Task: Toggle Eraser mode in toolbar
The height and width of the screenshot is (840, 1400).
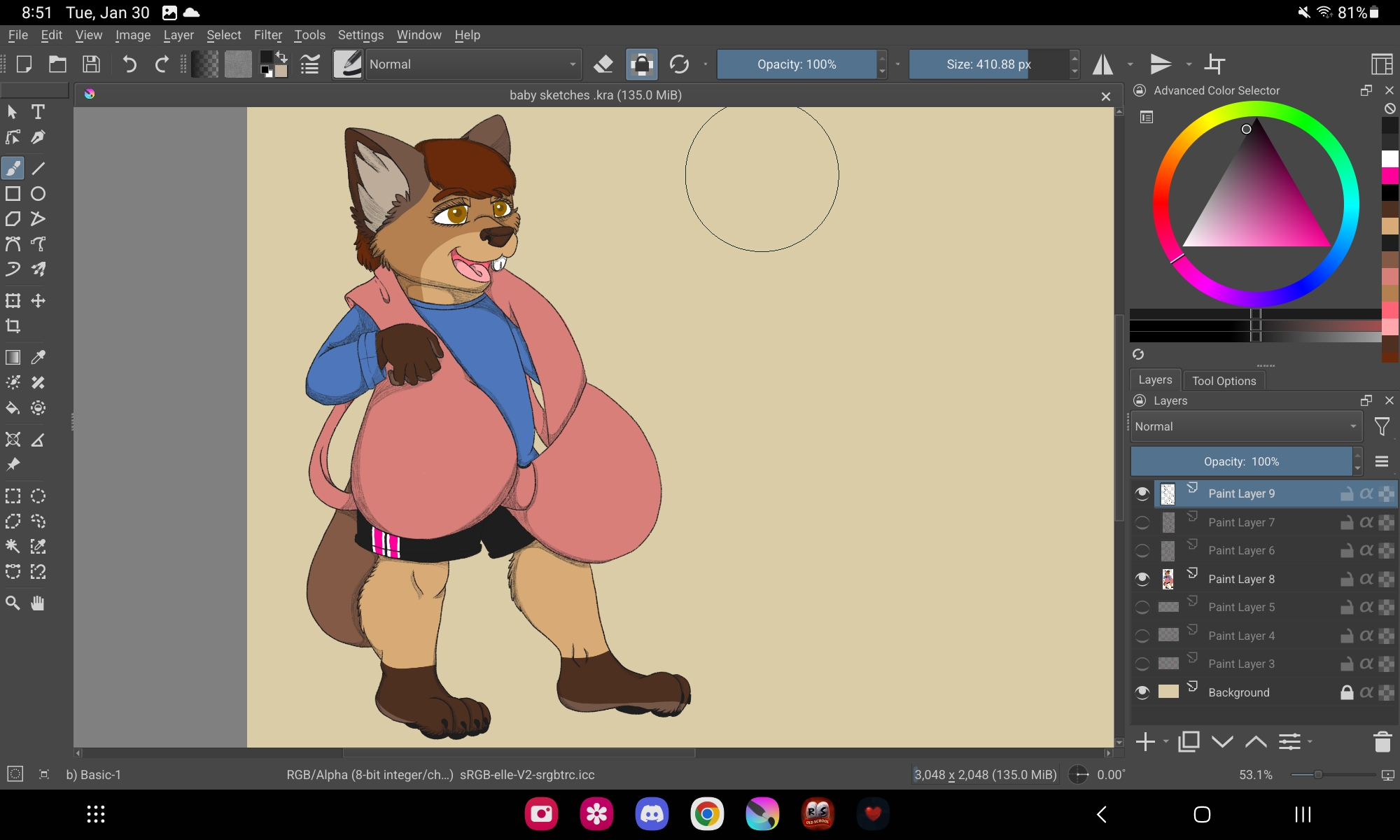Action: (x=603, y=64)
